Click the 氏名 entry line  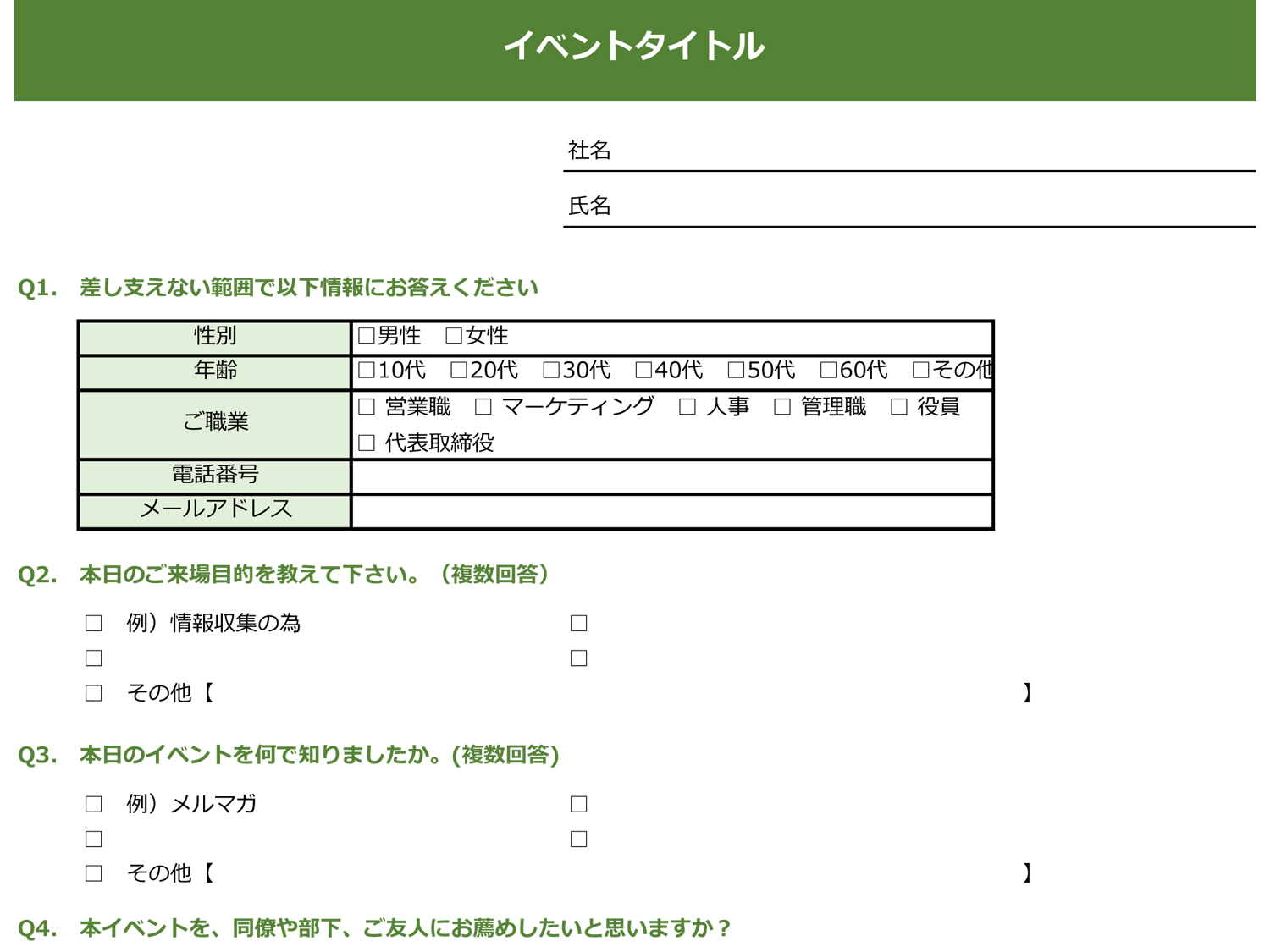tap(909, 206)
